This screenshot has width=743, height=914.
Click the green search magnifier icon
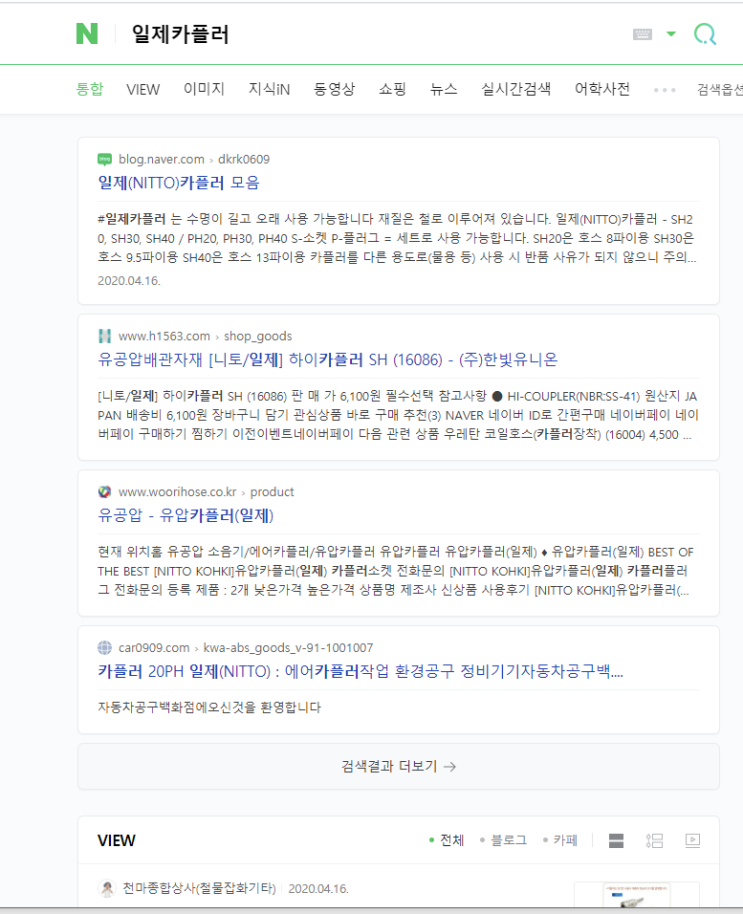705,34
